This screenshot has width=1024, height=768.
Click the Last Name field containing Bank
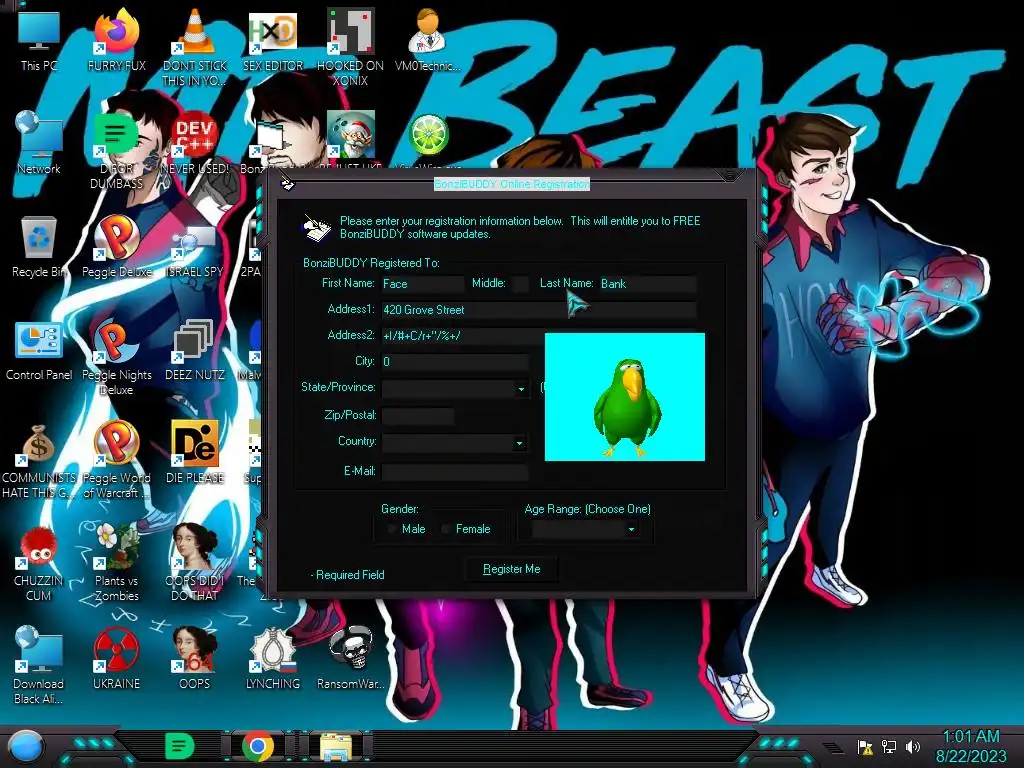pyautogui.click(x=648, y=284)
